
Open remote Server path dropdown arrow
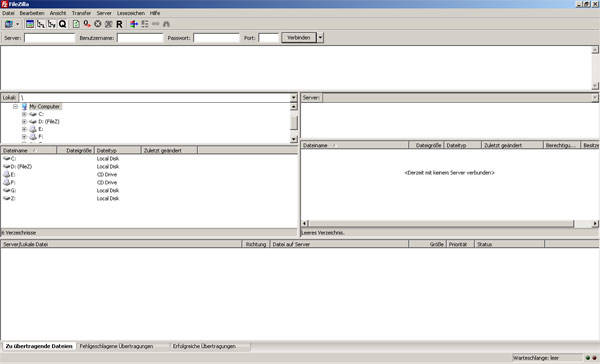[x=595, y=98]
